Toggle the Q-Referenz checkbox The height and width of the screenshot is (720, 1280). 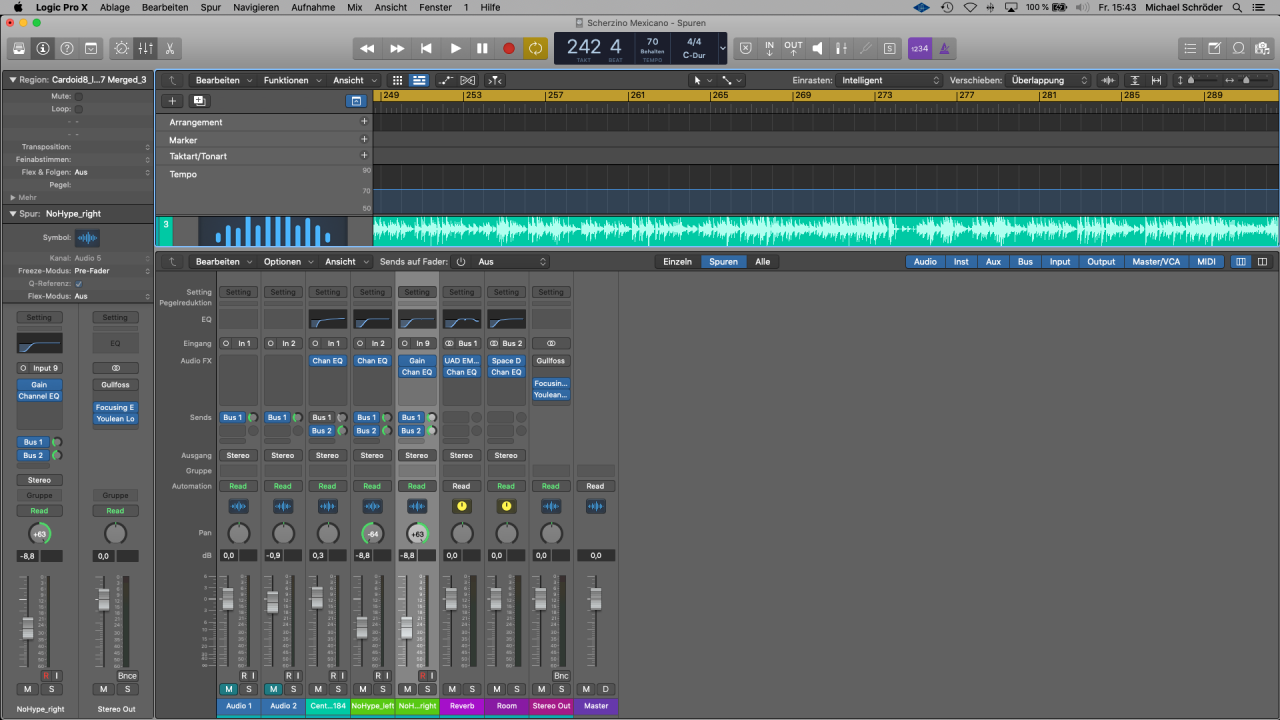click(x=79, y=284)
